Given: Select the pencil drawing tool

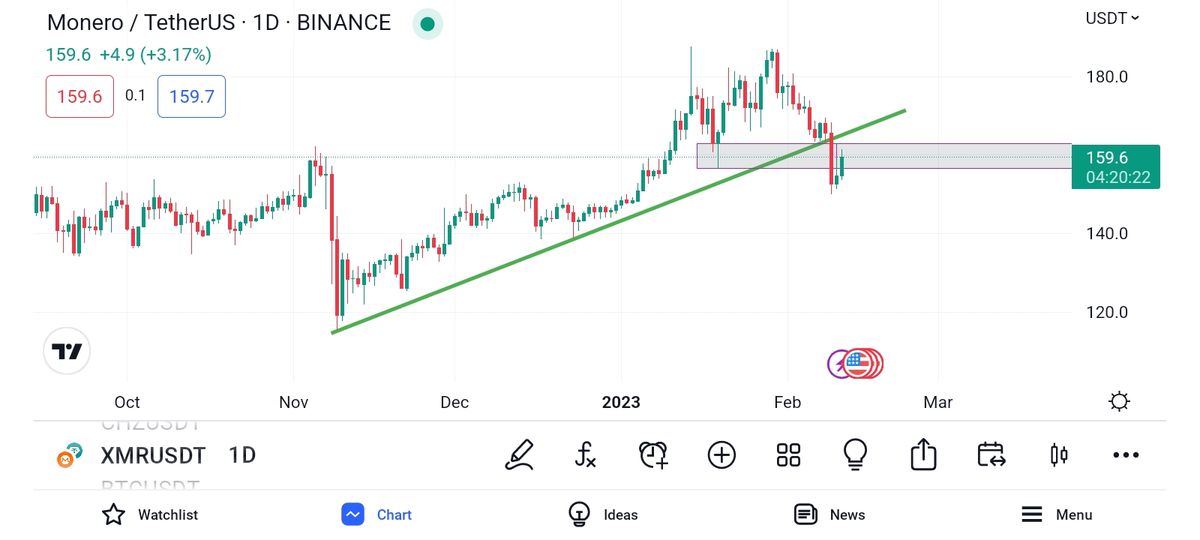Looking at the screenshot, I should point(519,455).
